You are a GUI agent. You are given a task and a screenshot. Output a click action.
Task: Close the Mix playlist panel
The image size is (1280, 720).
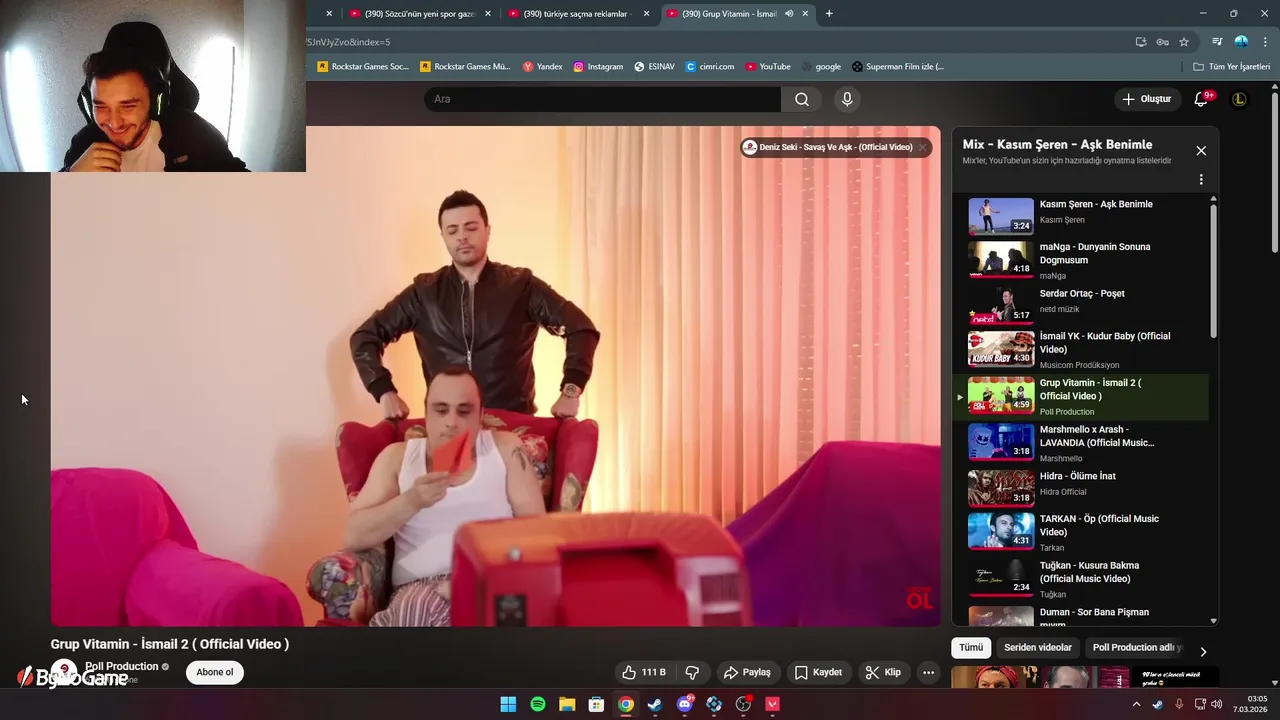pyautogui.click(x=1201, y=151)
